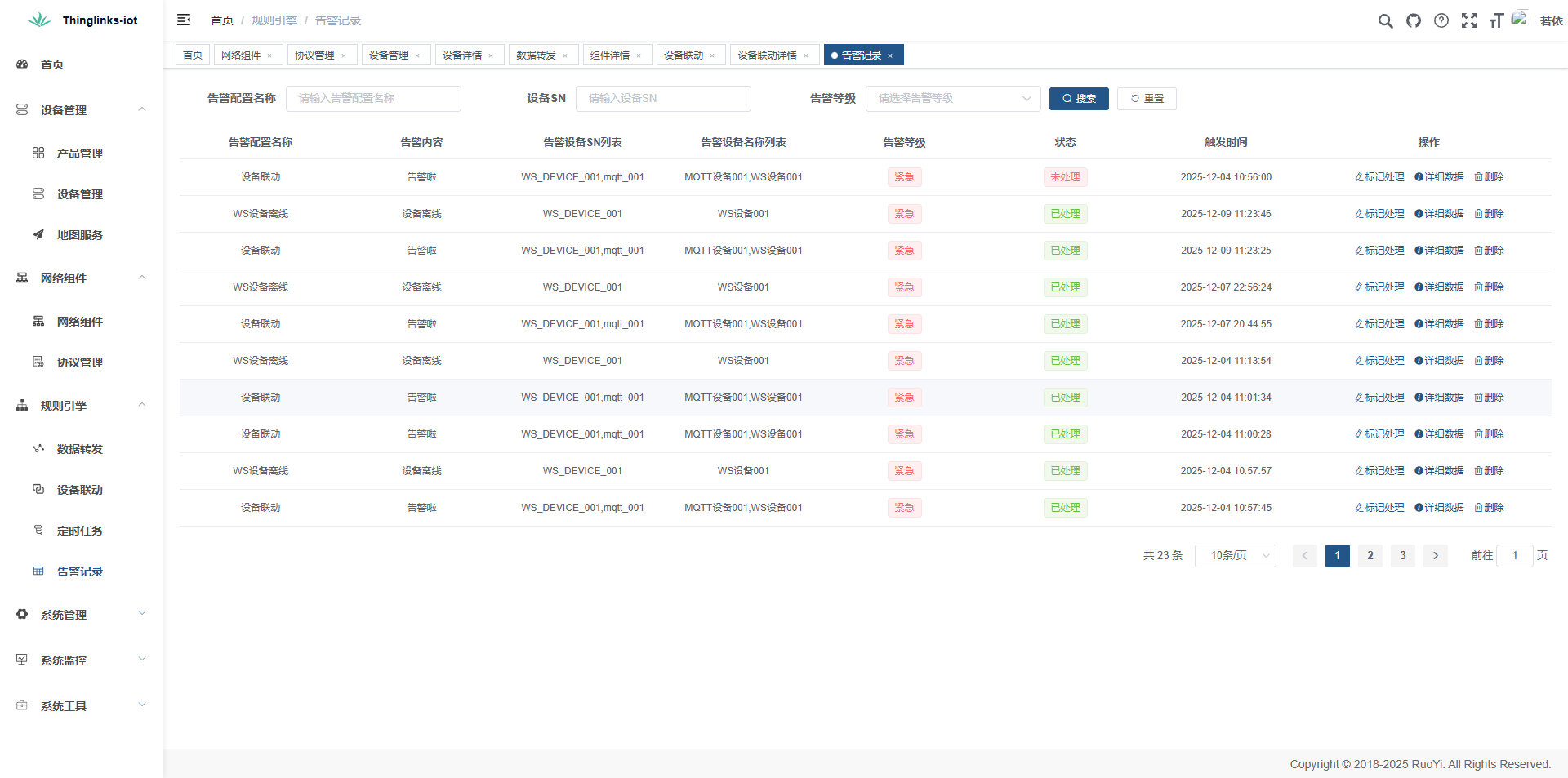The image size is (1568, 778).
Task: Click the user avatar image
Action: tap(1520, 19)
